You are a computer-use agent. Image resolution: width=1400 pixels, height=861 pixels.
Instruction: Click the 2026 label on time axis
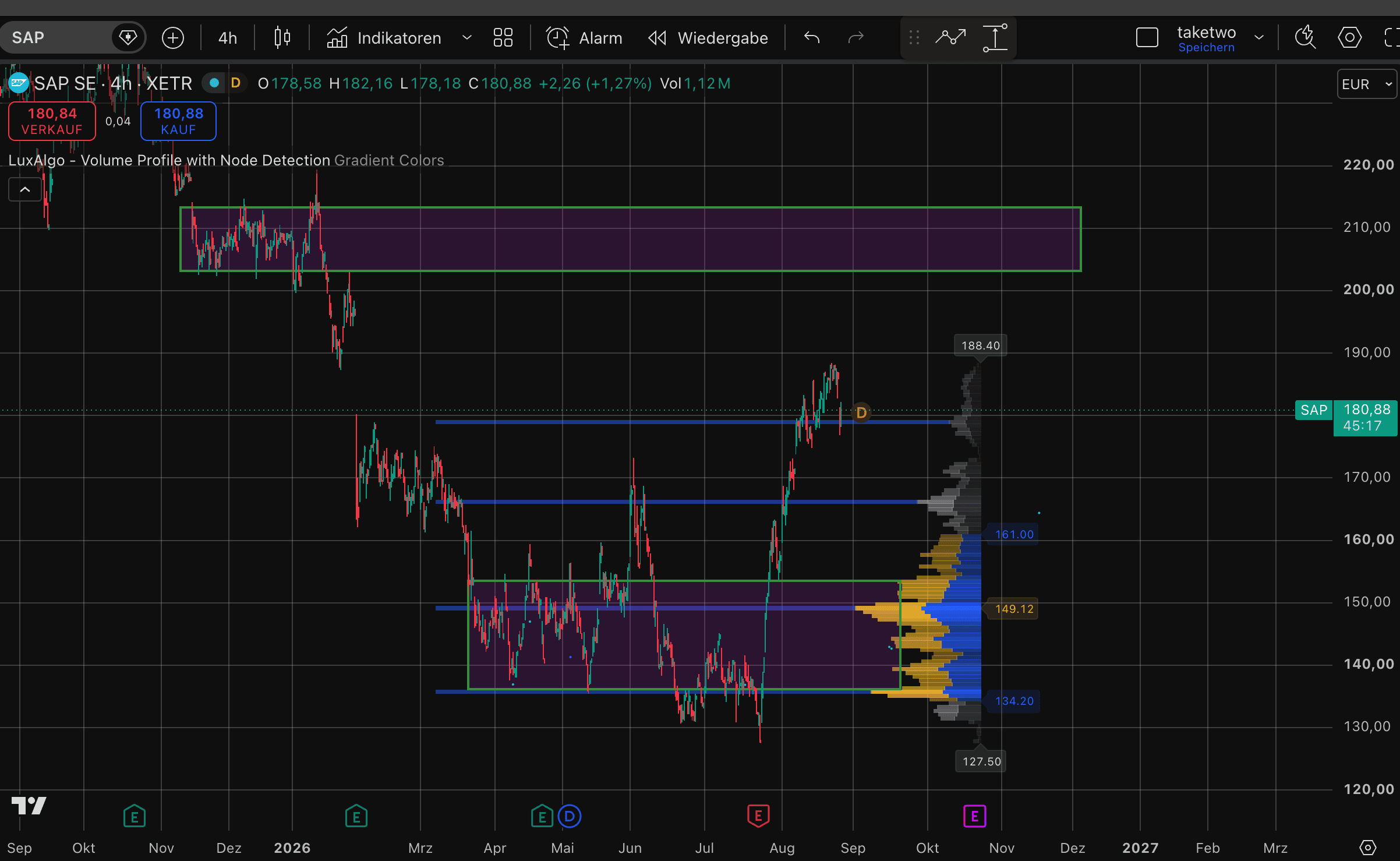pos(292,848)
